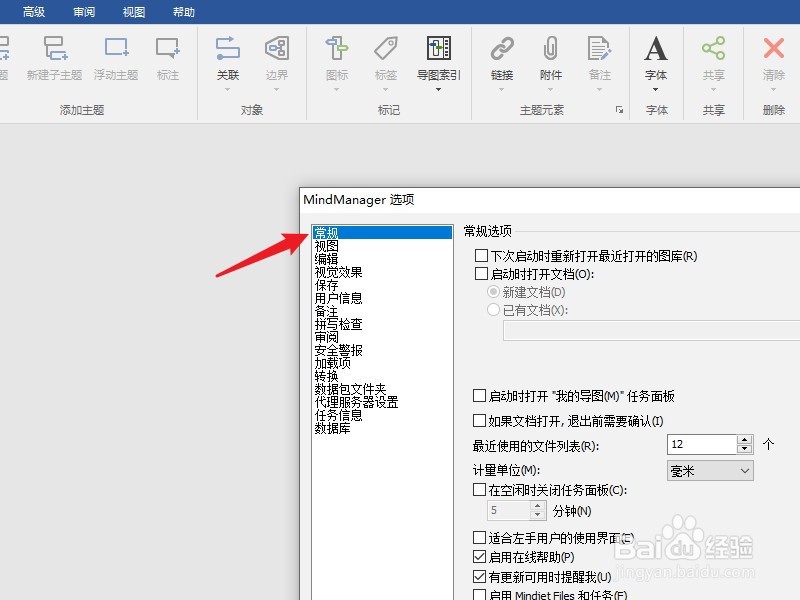
Task: Click the red 清除 clear X icon
Action: click(773, 48)
